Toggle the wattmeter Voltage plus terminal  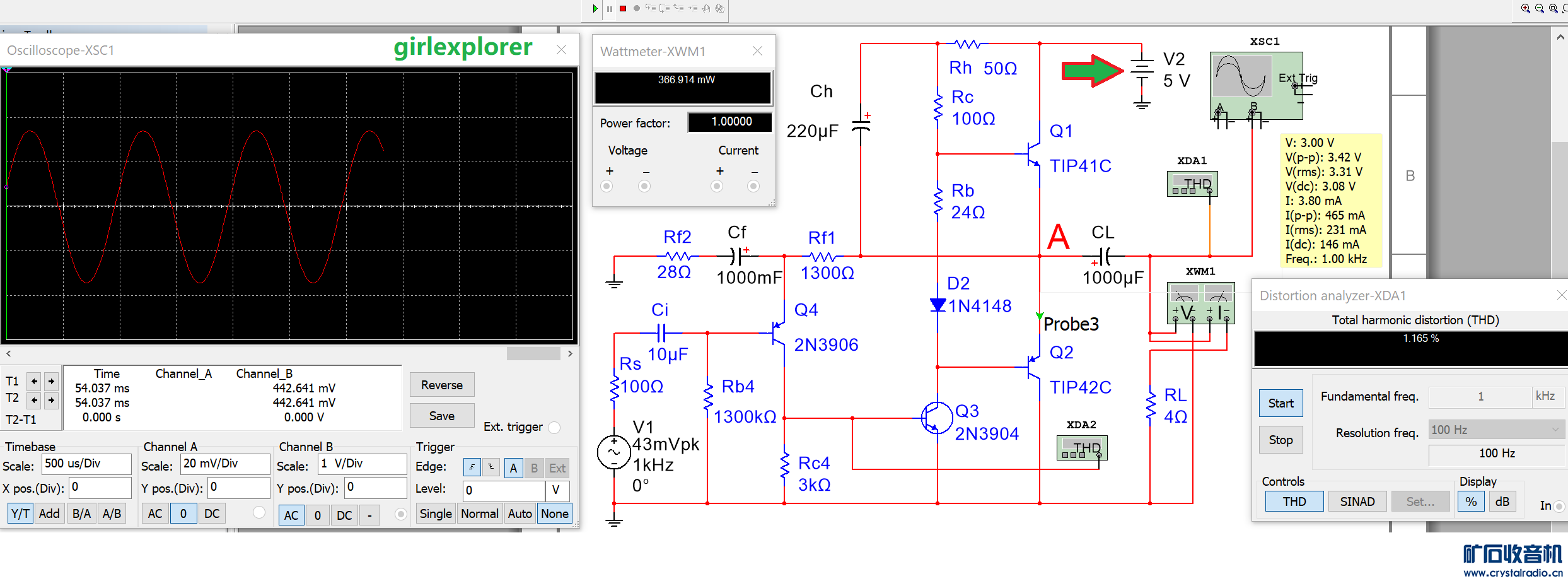click(607, 186)
